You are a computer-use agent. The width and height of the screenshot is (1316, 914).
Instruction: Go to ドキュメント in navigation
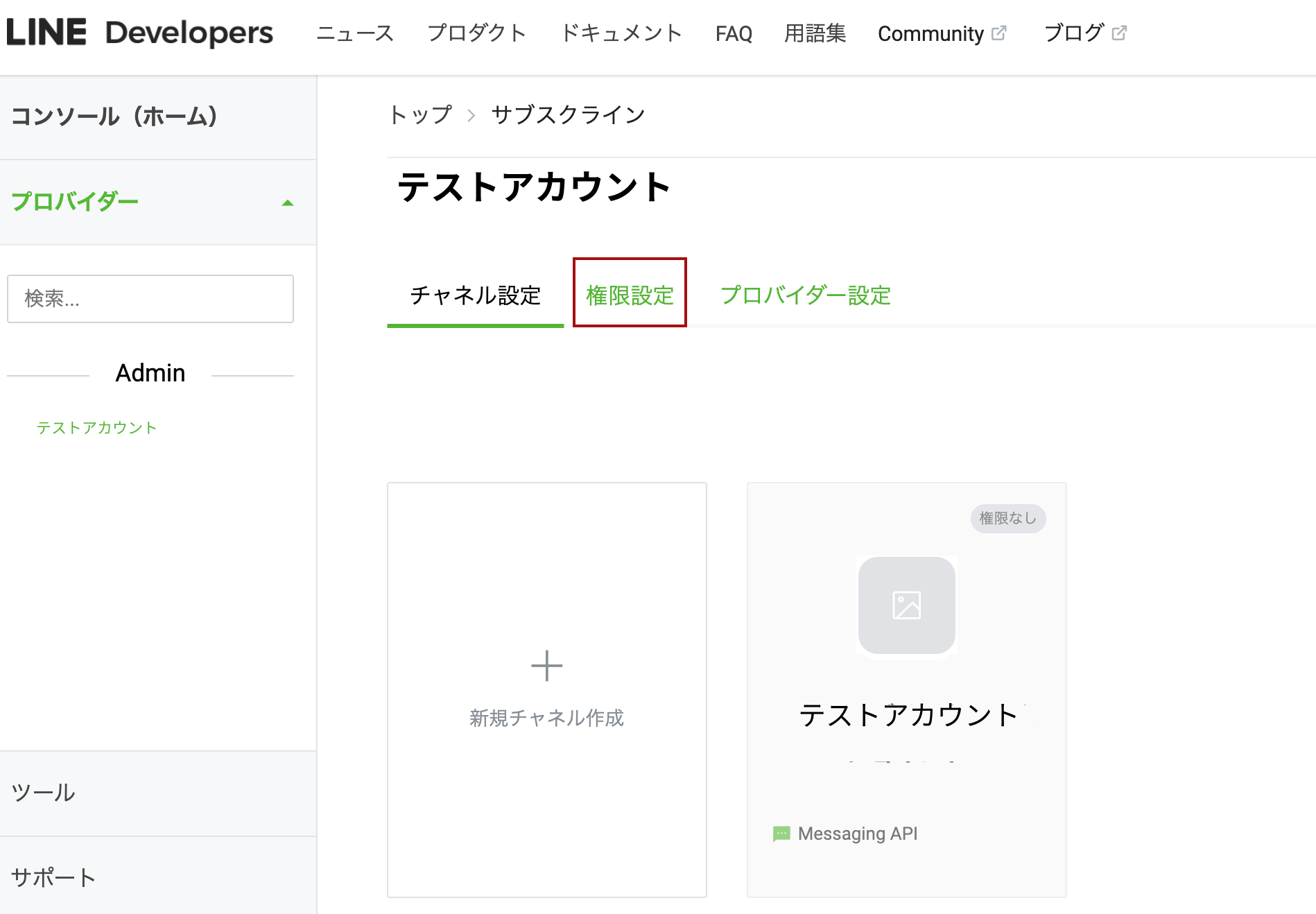pyautogui.click(x=621, y=33)
